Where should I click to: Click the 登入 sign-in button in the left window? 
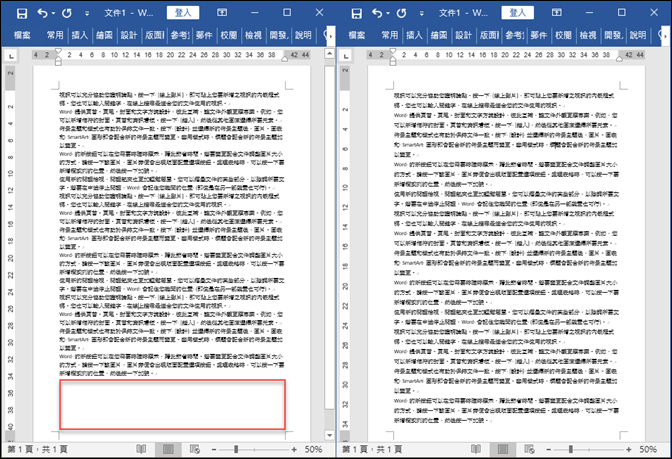tap(183, 13)
